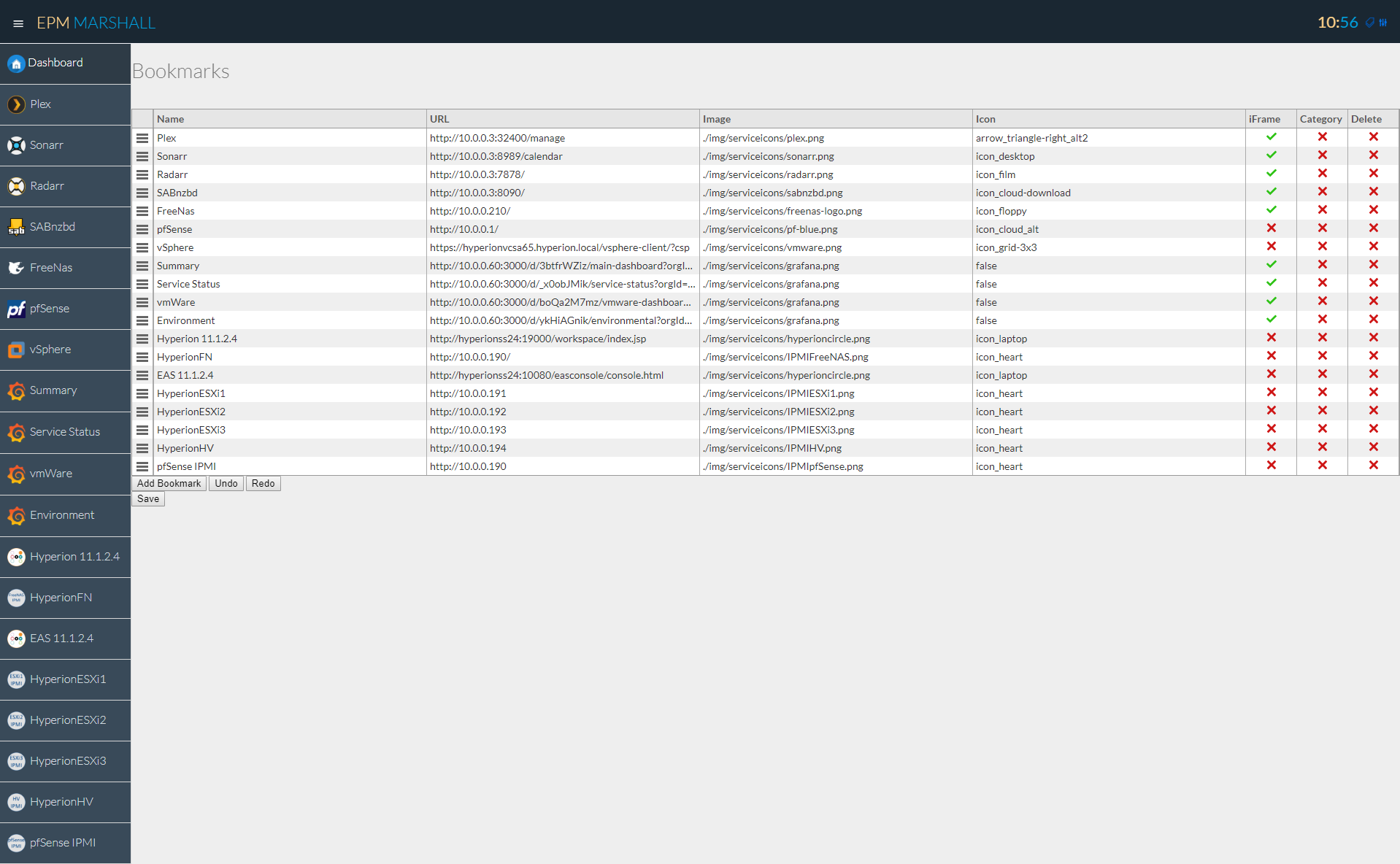Screen dimensions: 1400x864
Task: Toggle Category for the Sonarr bookmark
Action: point(1322,155)
